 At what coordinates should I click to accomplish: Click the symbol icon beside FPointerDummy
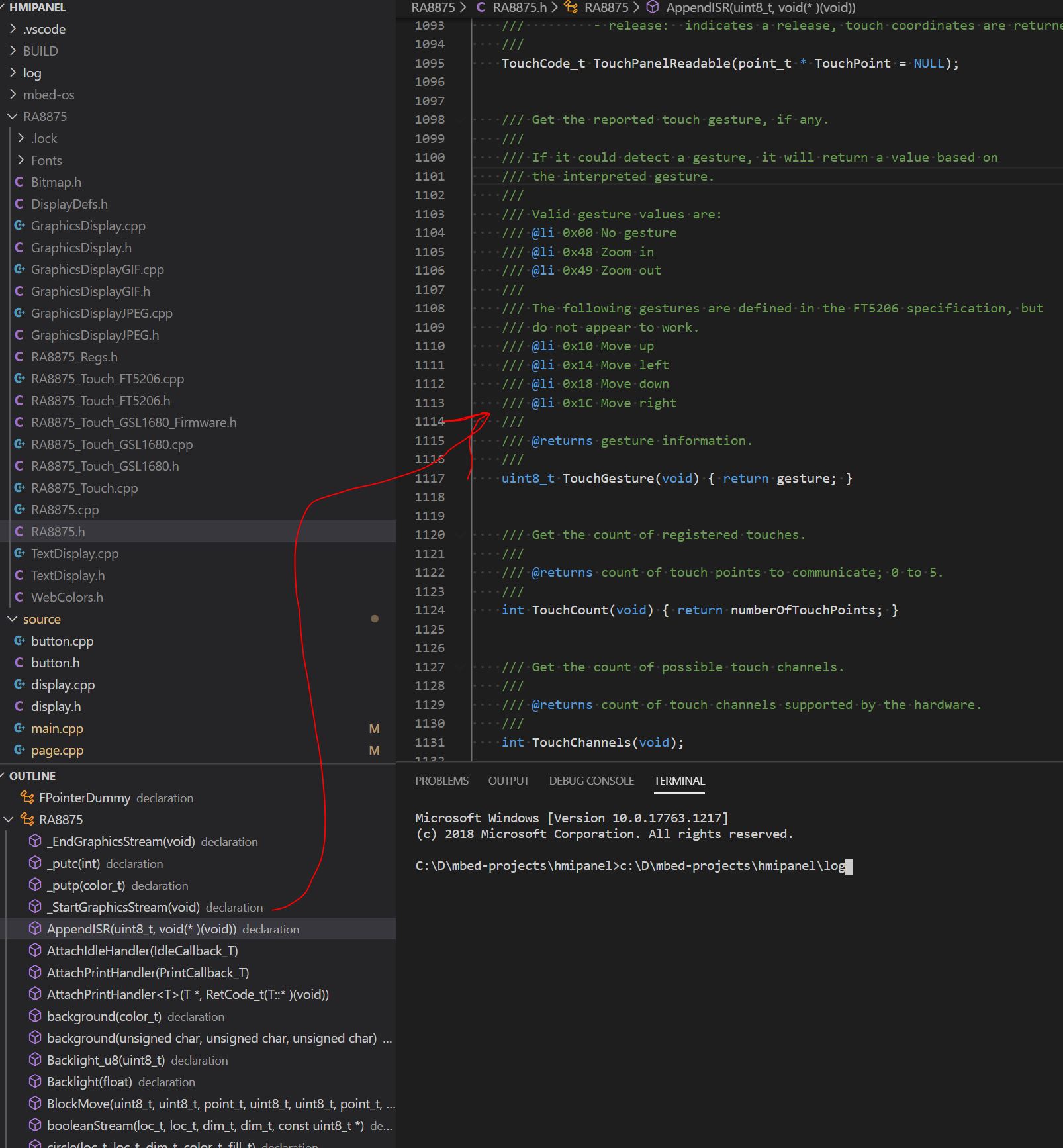[28, 798]
